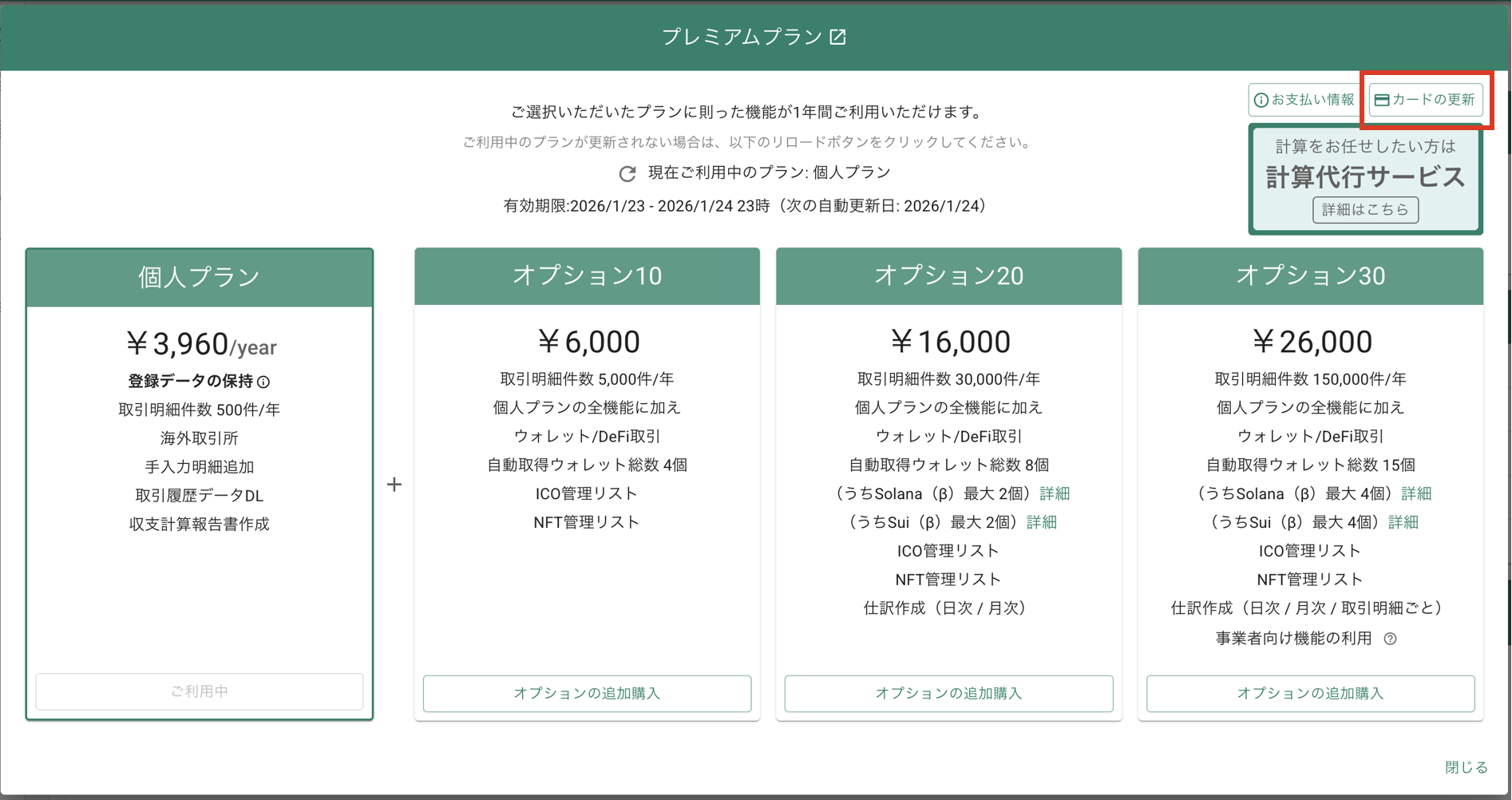Purchase オプション10 via オプションの追加購入
The width and height of the screenshot is (1512, 800).
coord(587,693)
